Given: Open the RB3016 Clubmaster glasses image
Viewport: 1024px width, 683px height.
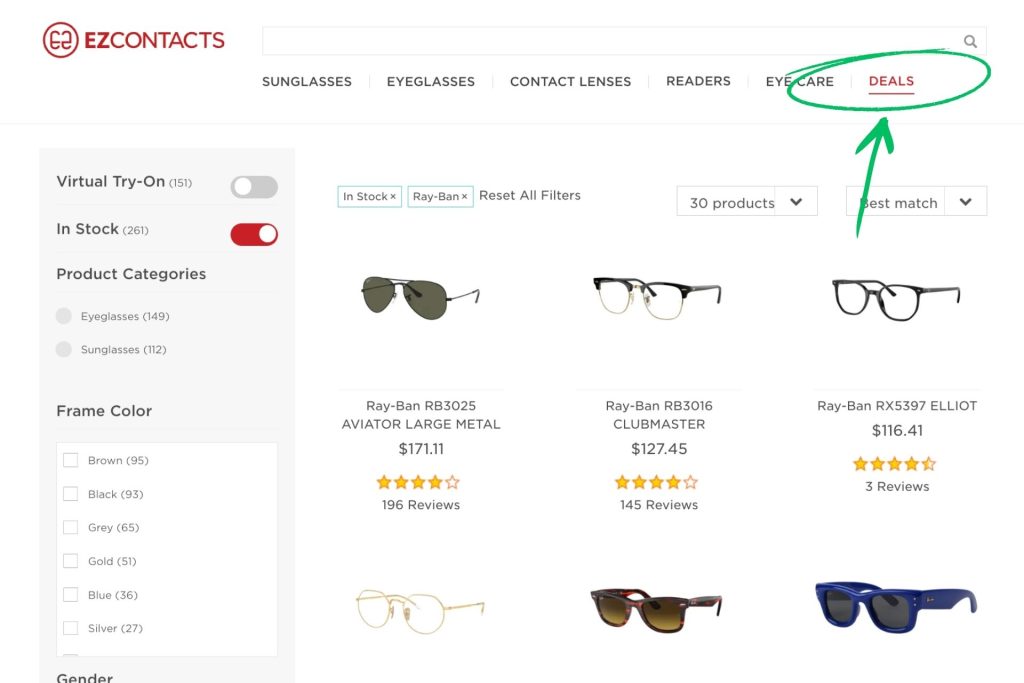Looking at the screenshot, I should point(658,297).
